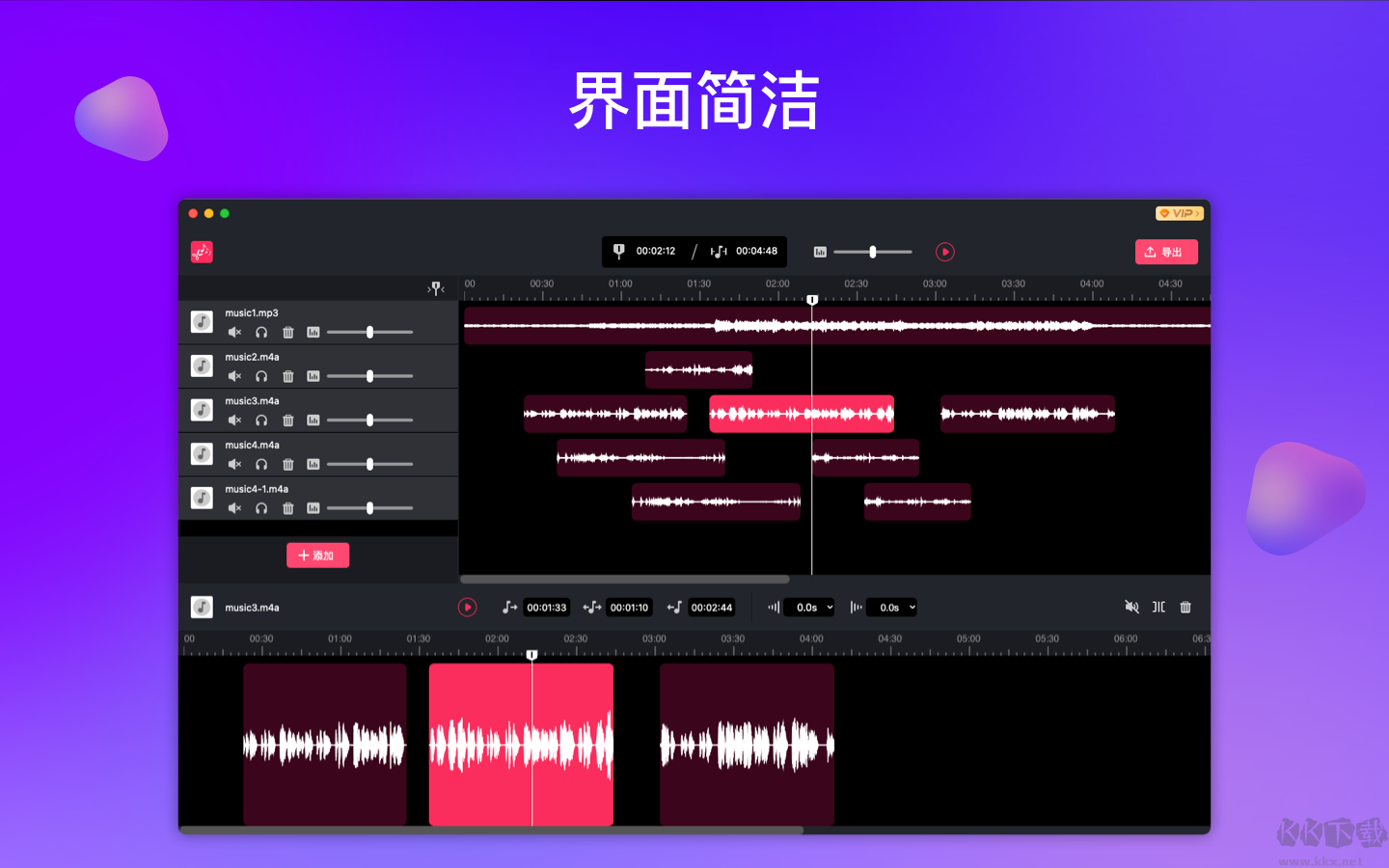Screen dimensions: 1389x868
Task: Adjust the master volume slider at top
Action: pyautogui.click(x=873, y=252)
